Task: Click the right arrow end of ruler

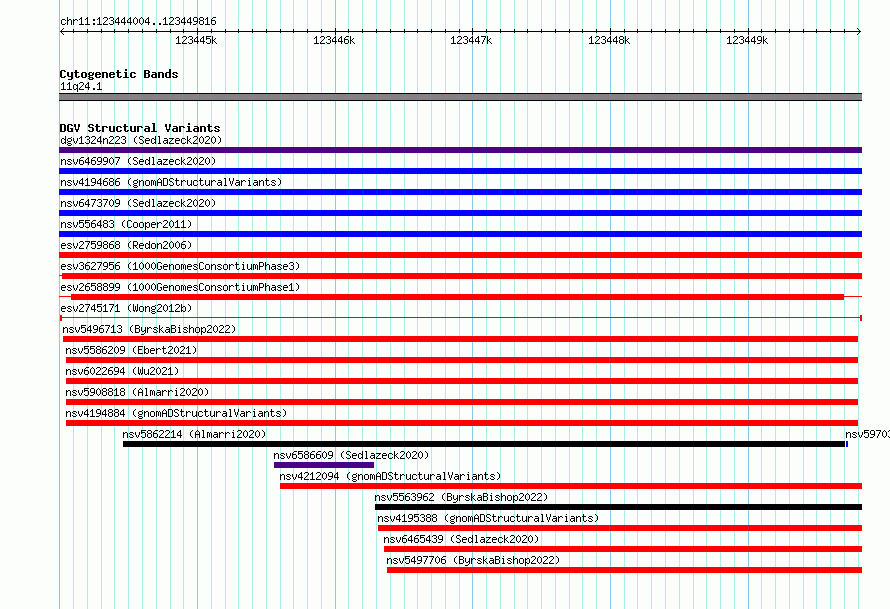Action: [x=858, y=31]
